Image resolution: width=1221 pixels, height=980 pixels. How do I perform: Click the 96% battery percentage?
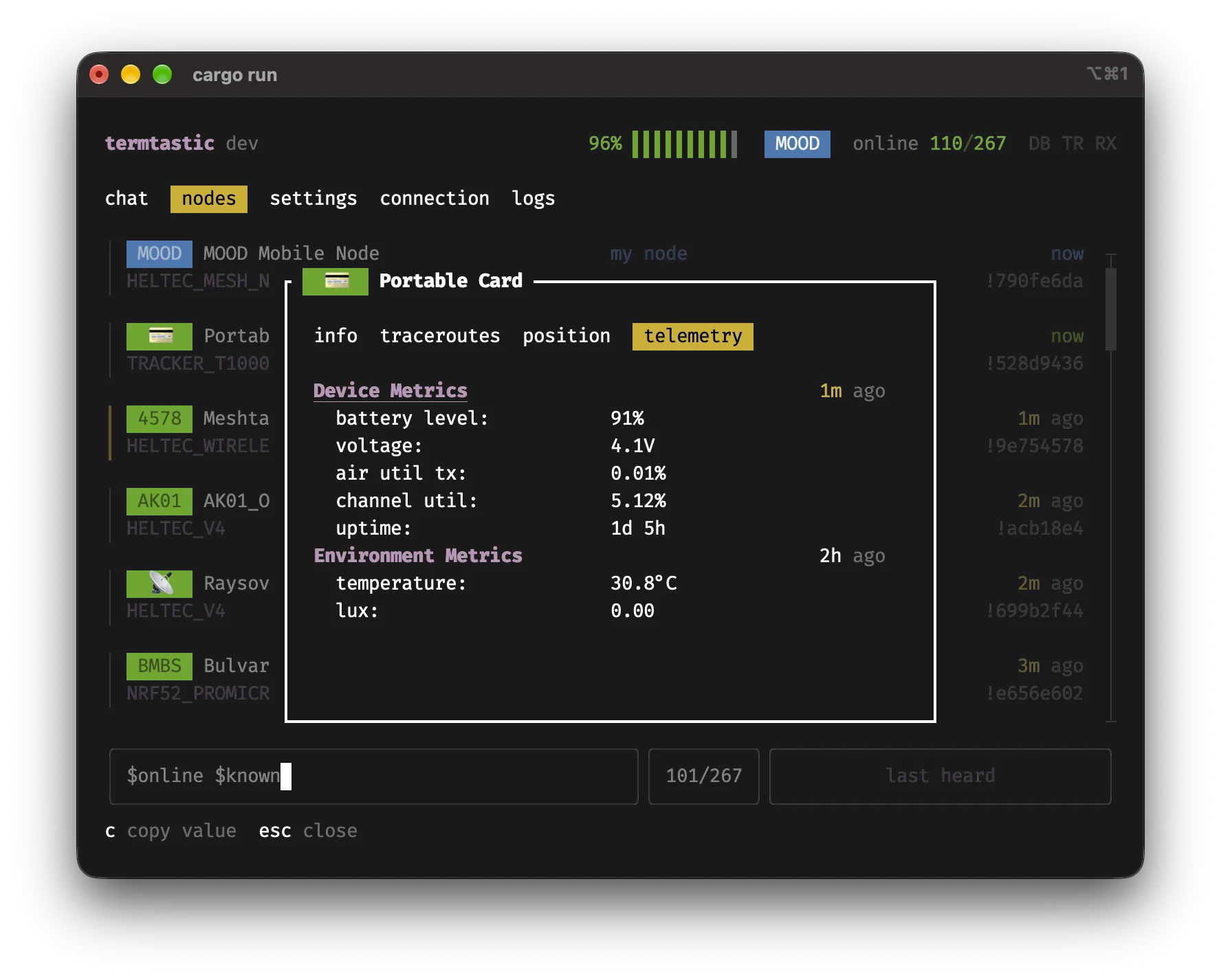[605, 144]
